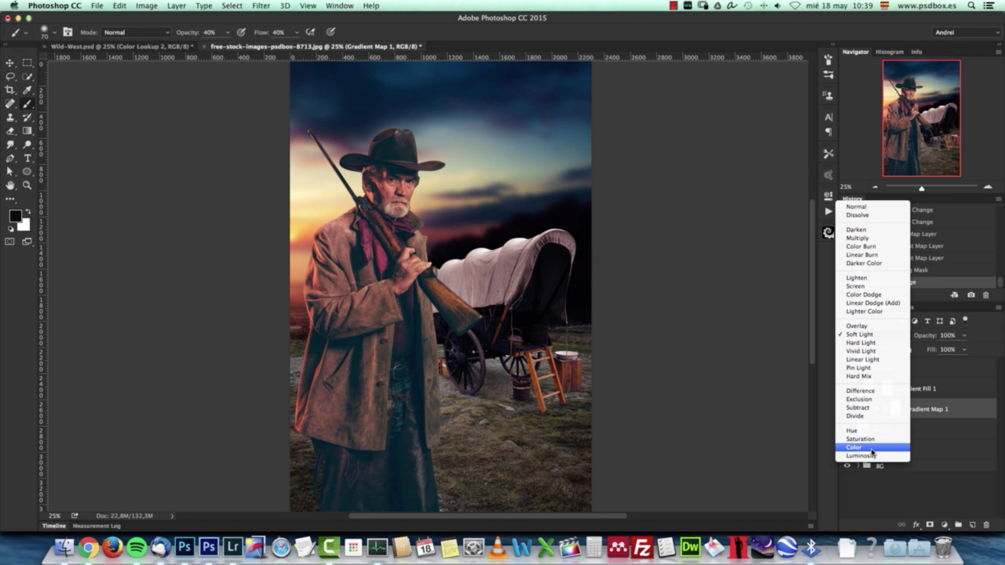Select the Crop tool

(10, 90)
